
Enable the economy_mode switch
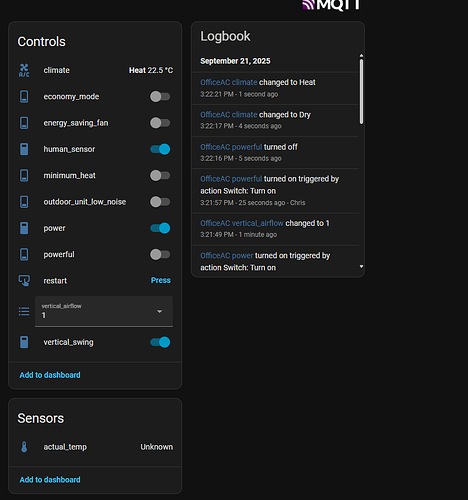click(160, 97)
